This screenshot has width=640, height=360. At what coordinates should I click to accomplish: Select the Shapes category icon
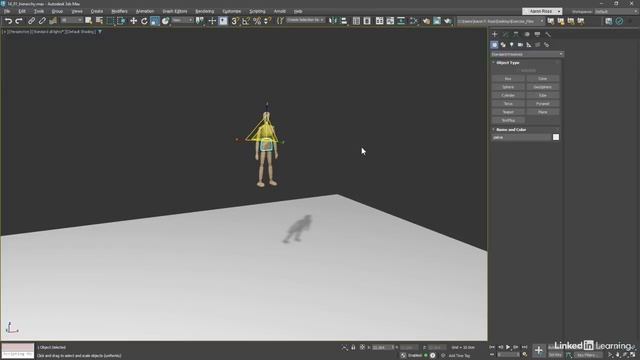point(503,44)
